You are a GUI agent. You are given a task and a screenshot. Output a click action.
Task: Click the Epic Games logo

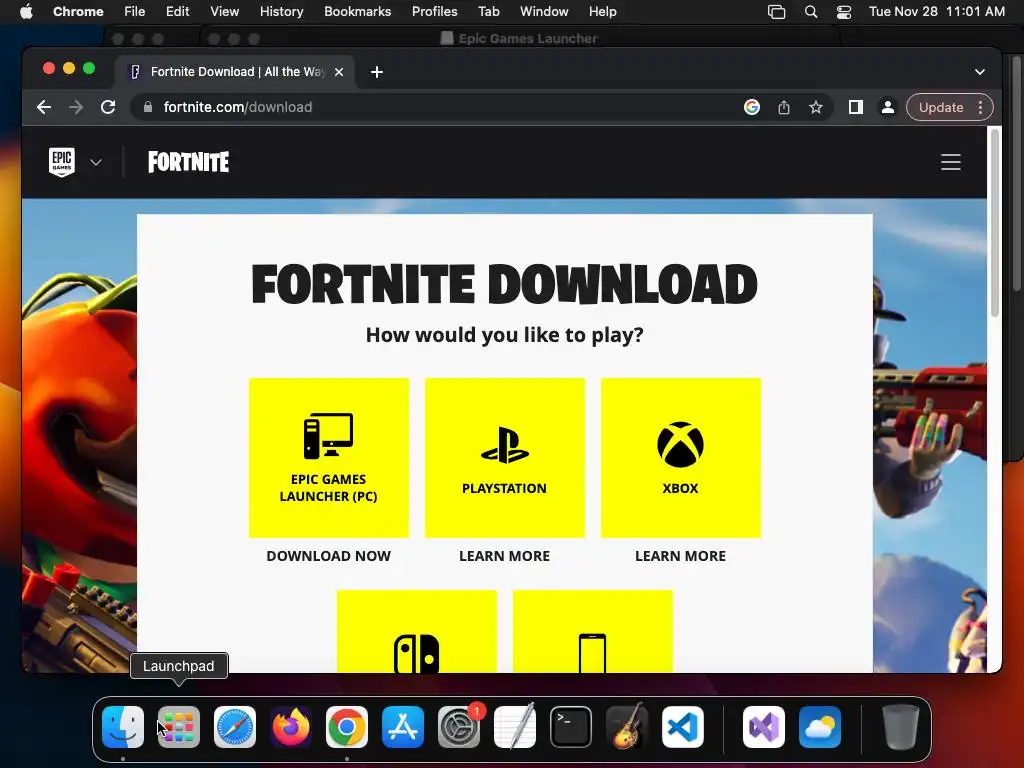pos(62,162)
